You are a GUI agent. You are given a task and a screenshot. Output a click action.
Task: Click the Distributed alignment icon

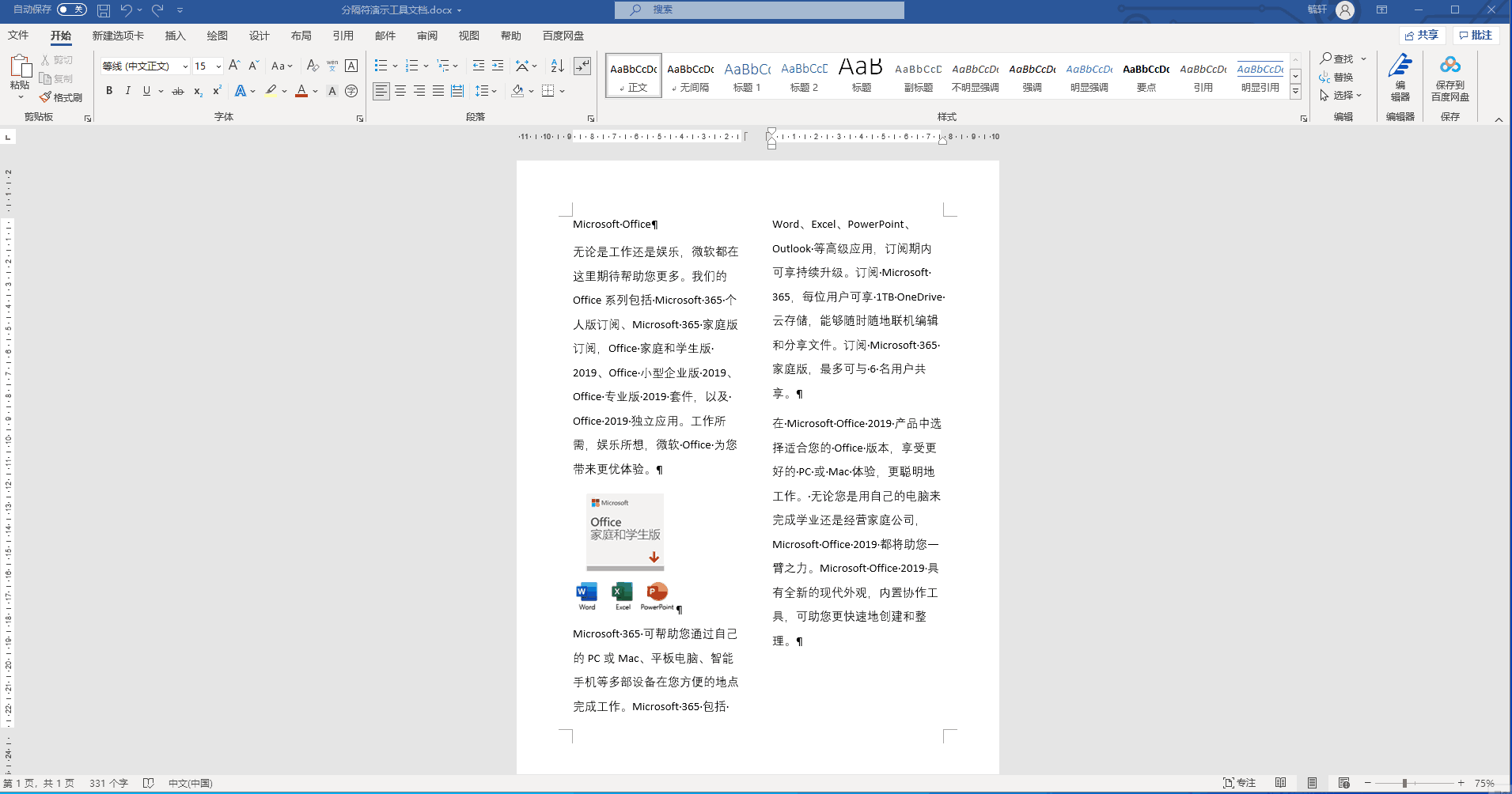[x=457, y=91]
